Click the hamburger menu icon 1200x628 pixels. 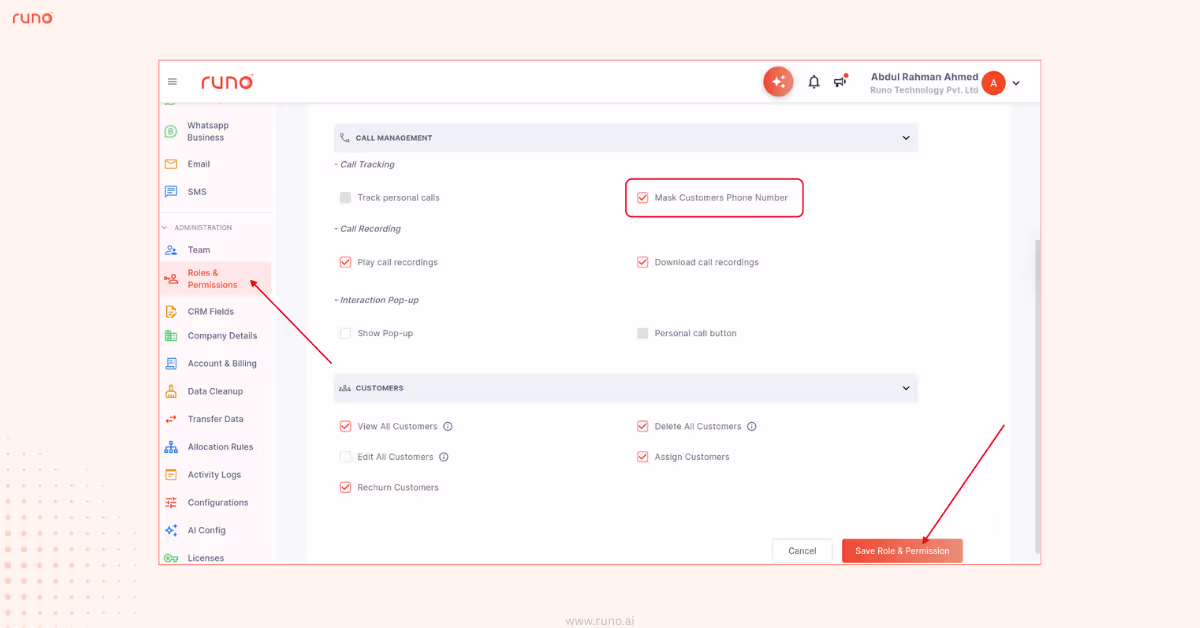(x=172, y=82)
